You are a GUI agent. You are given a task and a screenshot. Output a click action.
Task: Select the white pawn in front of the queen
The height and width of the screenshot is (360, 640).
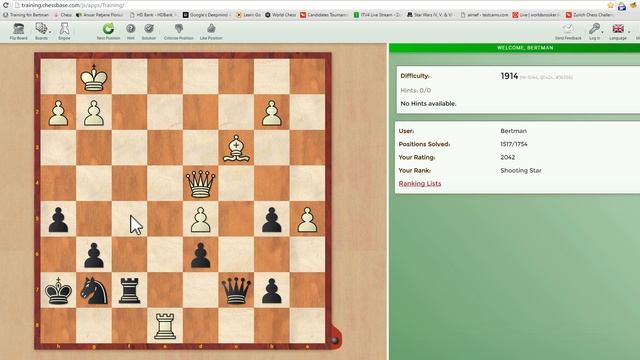[200, 219]
